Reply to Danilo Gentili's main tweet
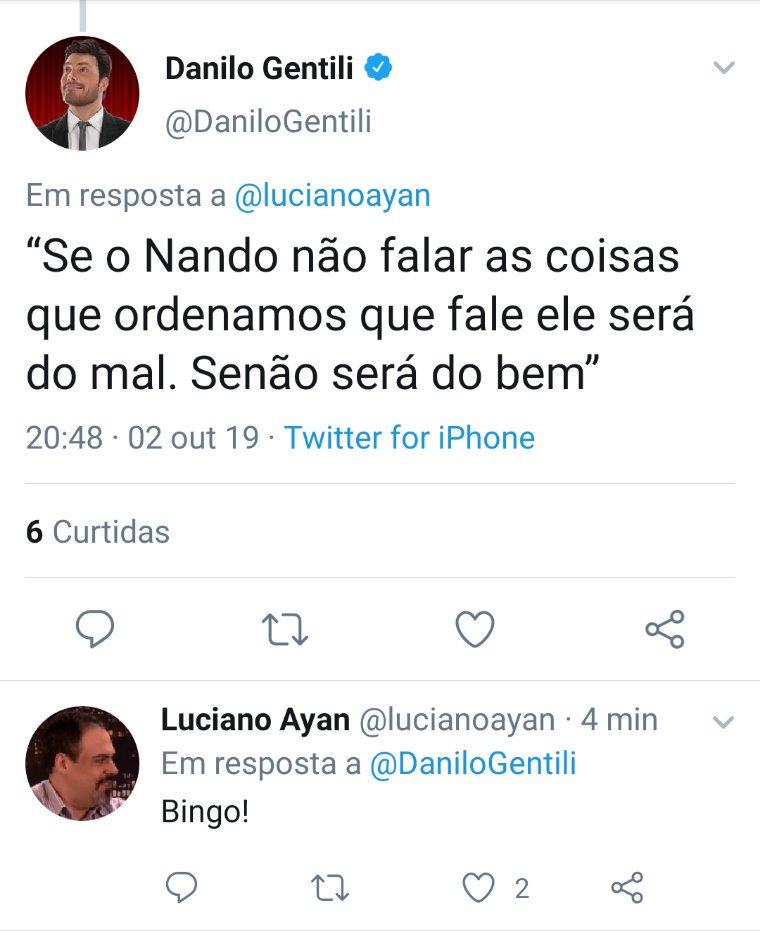 pyautogui.click(x=95, y=629)
